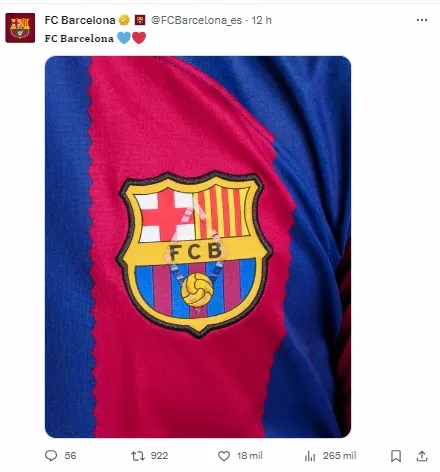
Task: Click the 922 reposts count
Action: [x=159, y=456]
